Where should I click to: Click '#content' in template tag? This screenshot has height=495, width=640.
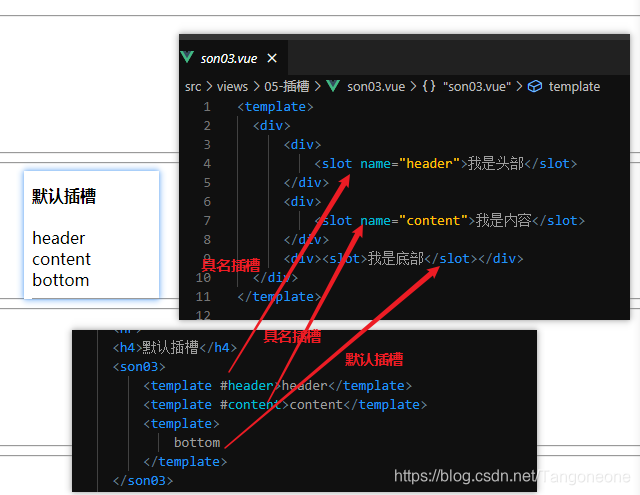tap(251, 405)
